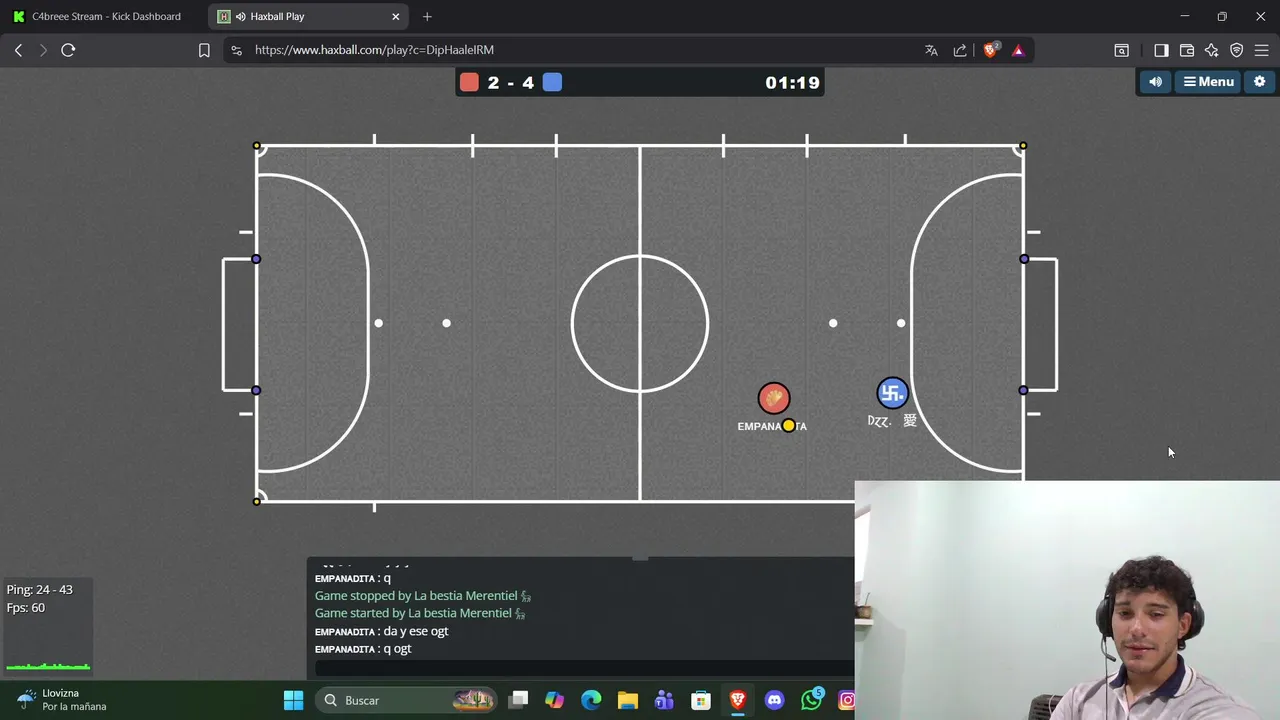Screen dimensions: 1280x720
Task: Click the Fps: 60 readout
Action: pyautogui.click(x=25, y=608)
